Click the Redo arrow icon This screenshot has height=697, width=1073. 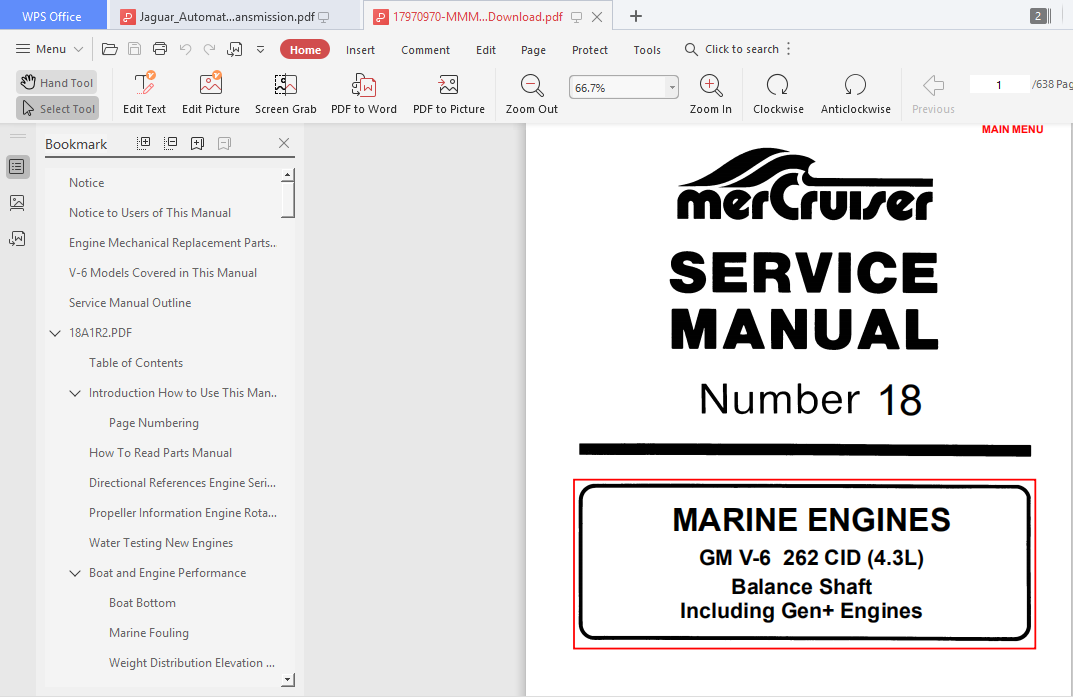point(209,49)
